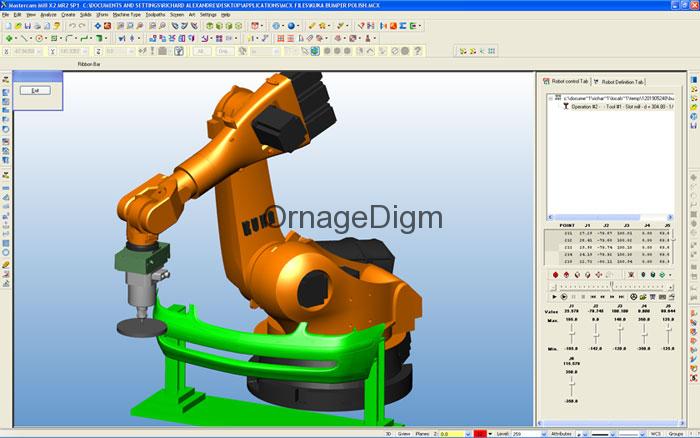Click the WCS status bar button
The image size is (700, 438).
[x=655, y=434]
